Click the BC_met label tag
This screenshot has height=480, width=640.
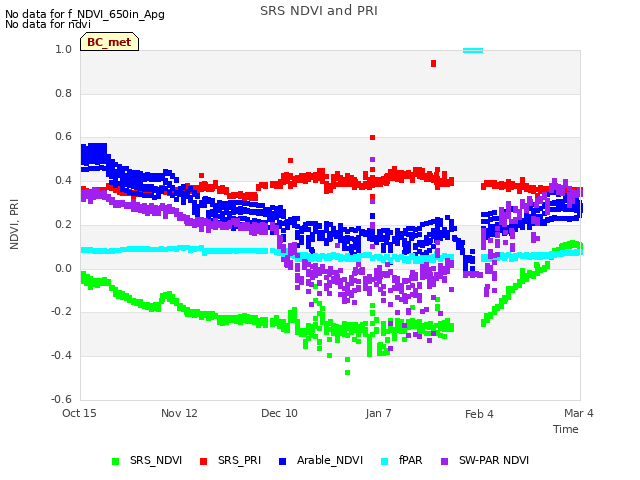[x=109, y=42]
